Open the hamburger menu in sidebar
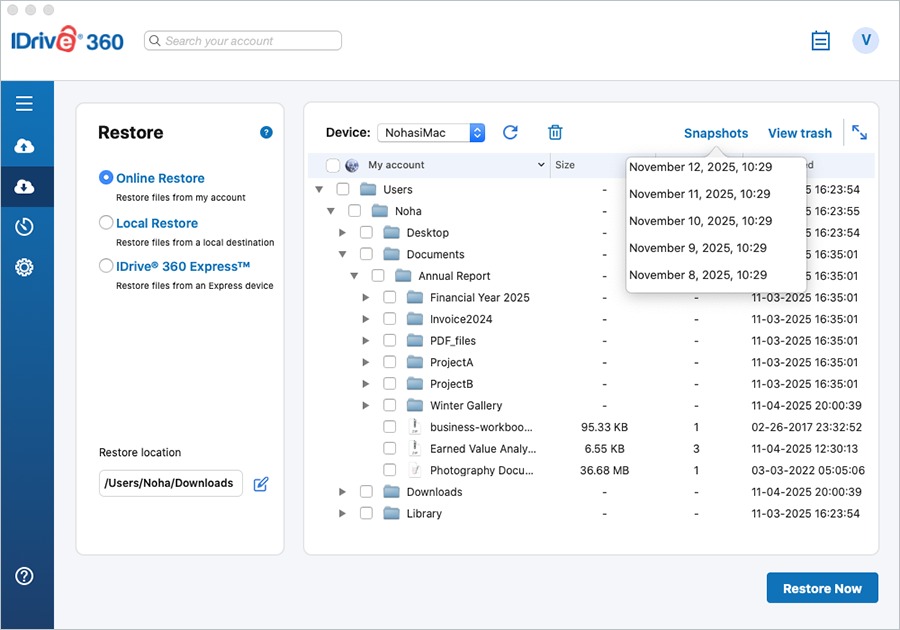This screenshot has height=630, width=900. click(x=24, y=103)
